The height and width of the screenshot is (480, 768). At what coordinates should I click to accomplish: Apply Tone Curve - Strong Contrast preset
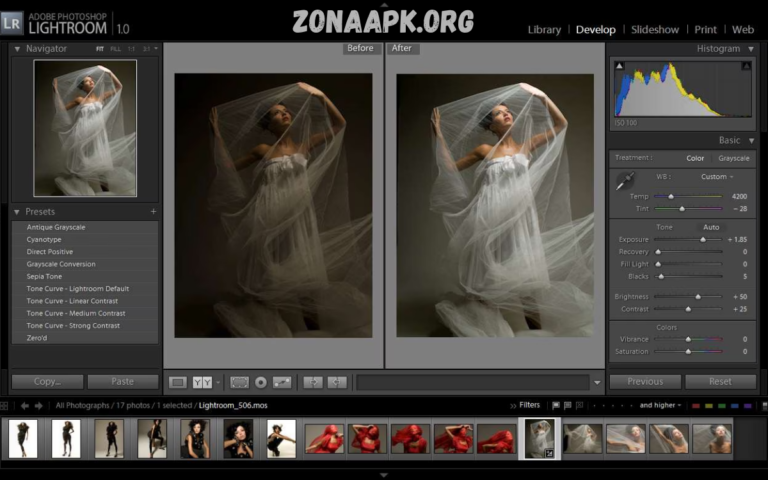[x=85, y=325]
